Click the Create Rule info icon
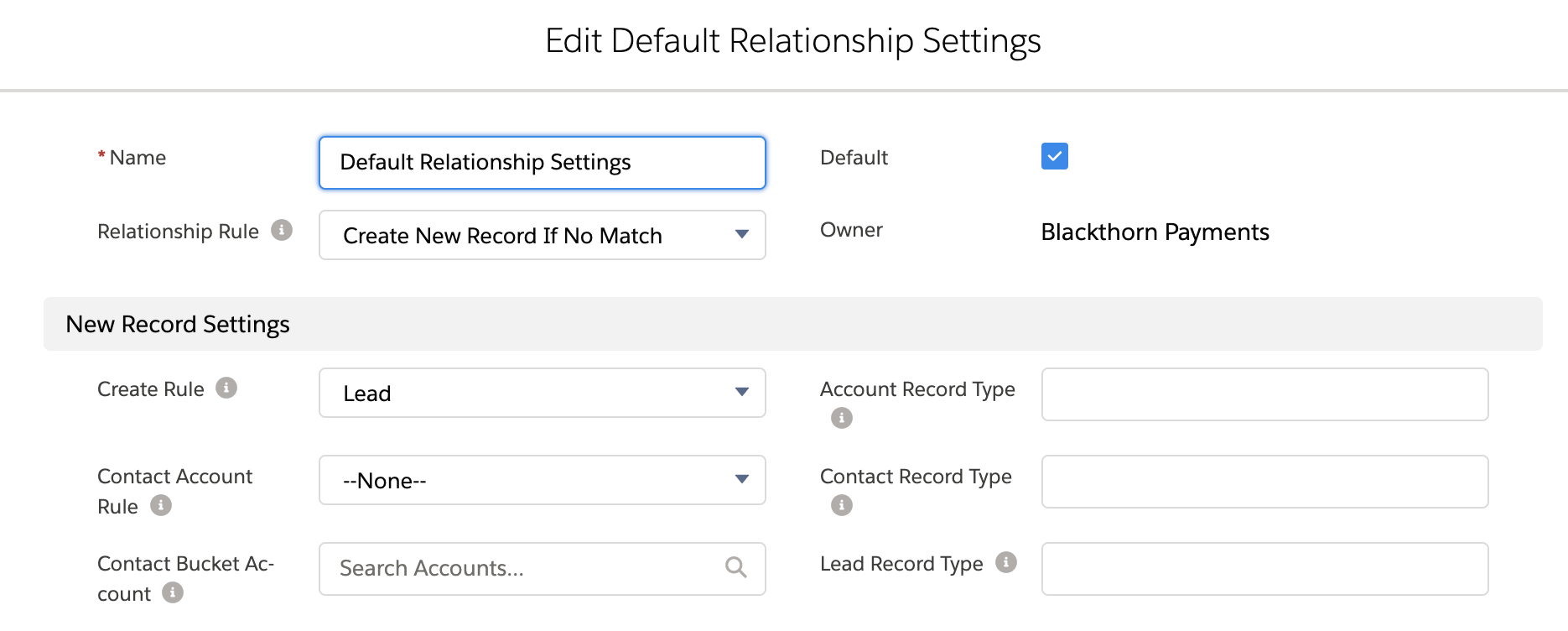 (x=226, y=388)
